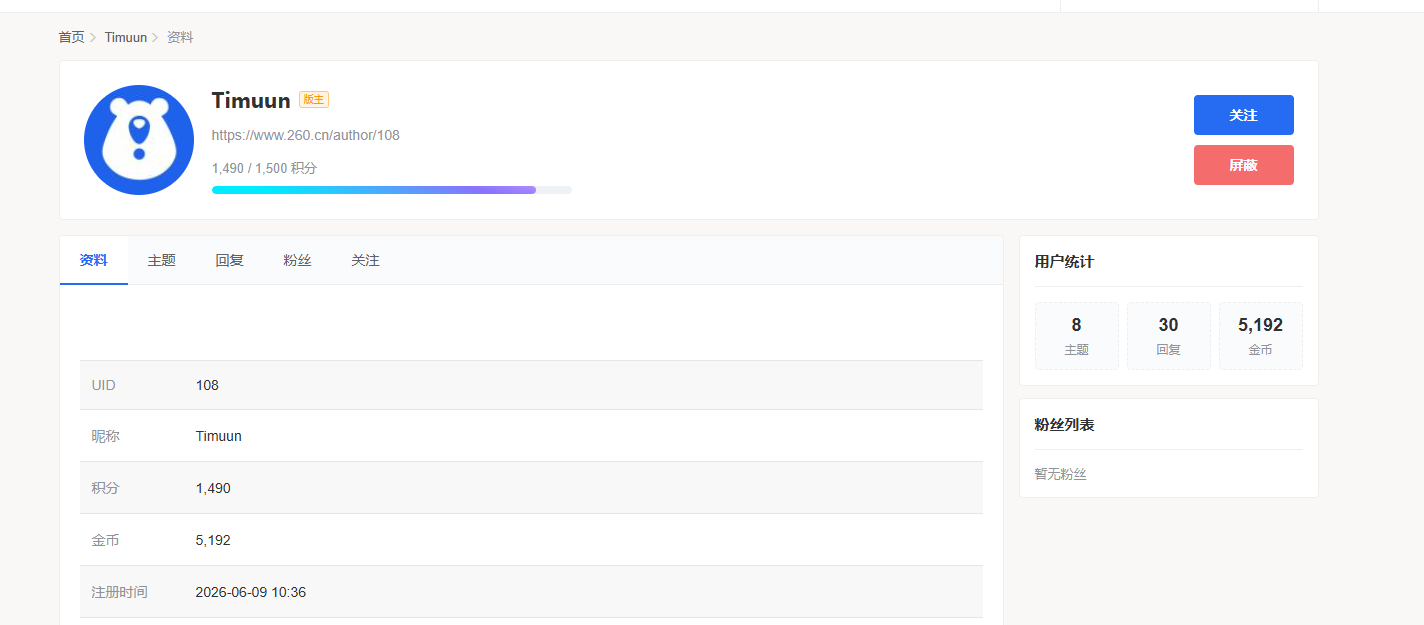The image size is (1424, 625).
Task: Click the 资料 breadcrumb item
Action: pos(180,37)
